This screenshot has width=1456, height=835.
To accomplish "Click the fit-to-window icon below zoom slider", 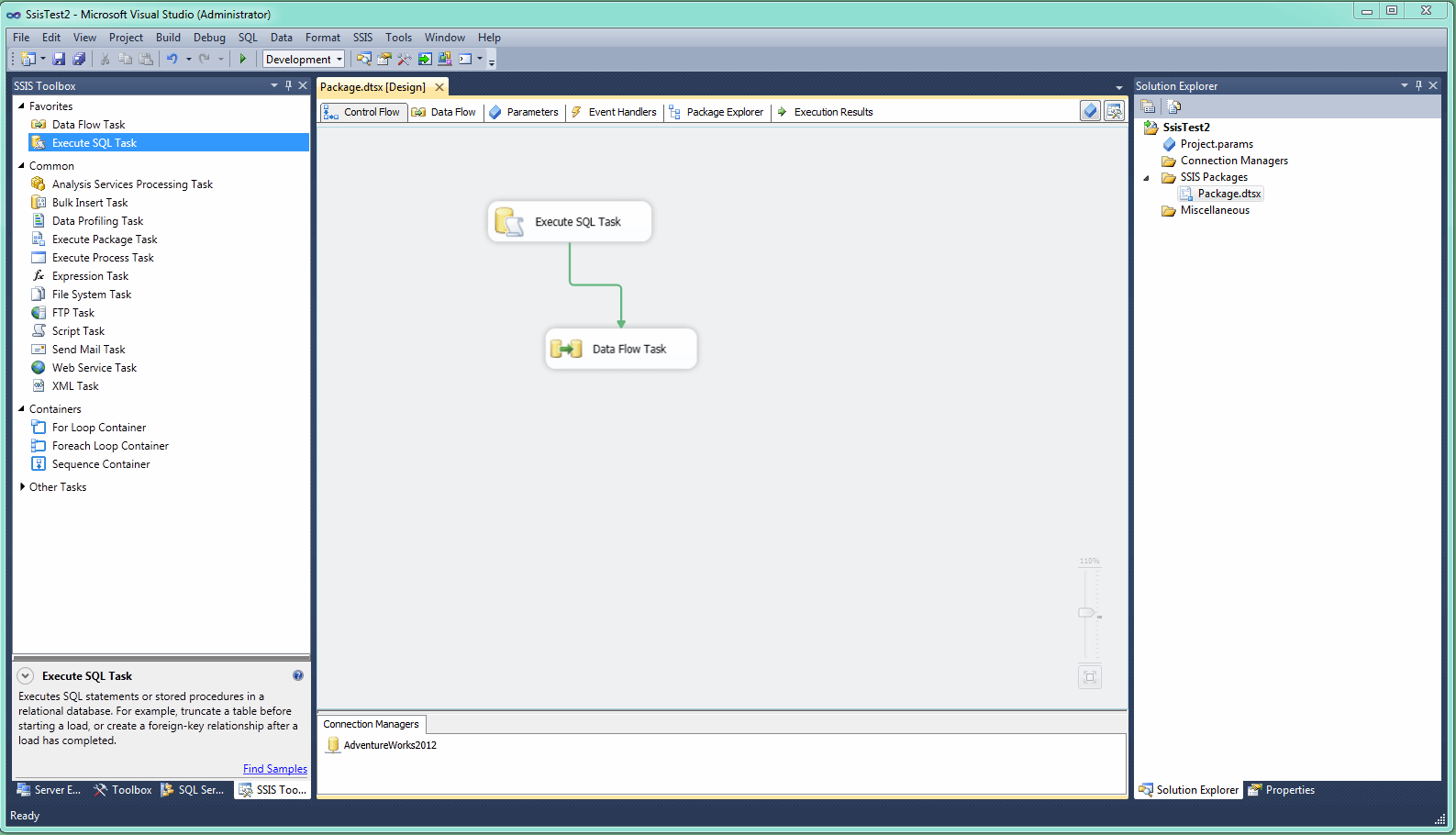I will tap(1090, 677).
